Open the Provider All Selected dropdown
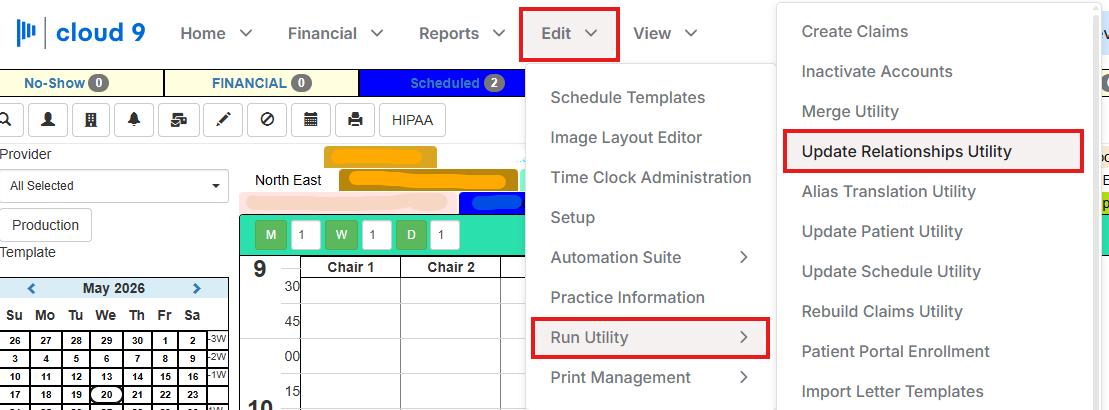Image resolution: width=1109 pixels, height=410 pixels. pyautogui.click(x=114, y=186)
